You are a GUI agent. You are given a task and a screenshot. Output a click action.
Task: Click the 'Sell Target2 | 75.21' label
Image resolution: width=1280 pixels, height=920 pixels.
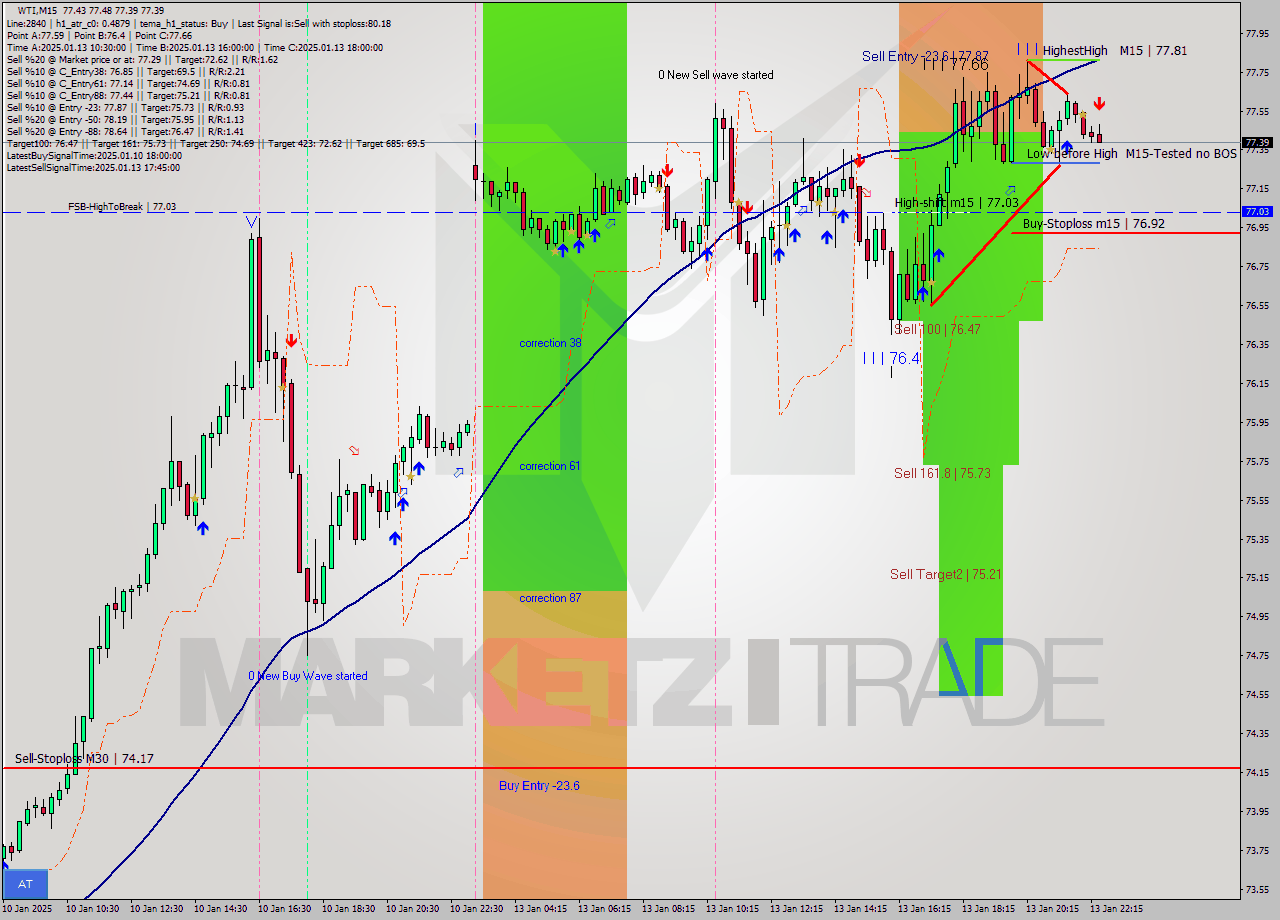[x=945, y=574]
